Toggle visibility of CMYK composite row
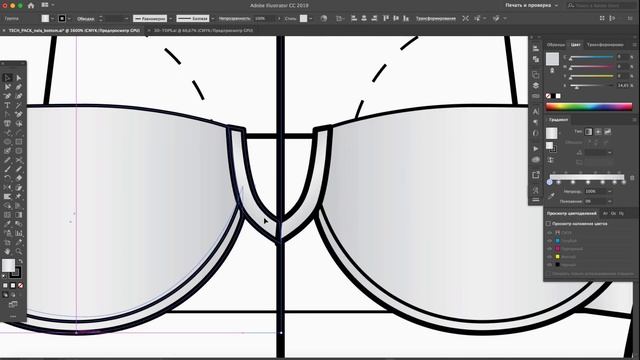Screen dimensions: 640x360 (x=550, y=232)
